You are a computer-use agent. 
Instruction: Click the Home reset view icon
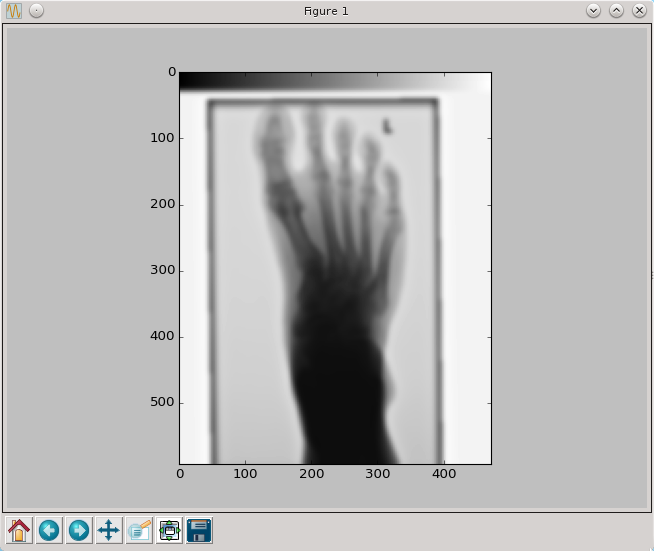(x=19, y=530)
